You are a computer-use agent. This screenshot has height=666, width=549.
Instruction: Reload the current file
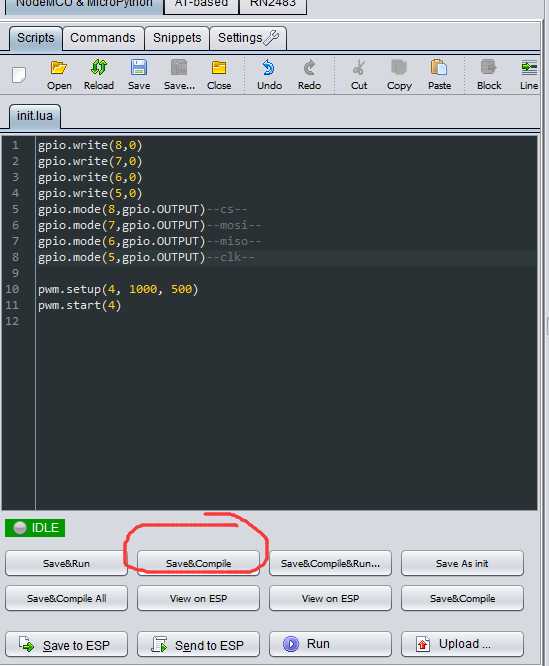coord(99,75)
